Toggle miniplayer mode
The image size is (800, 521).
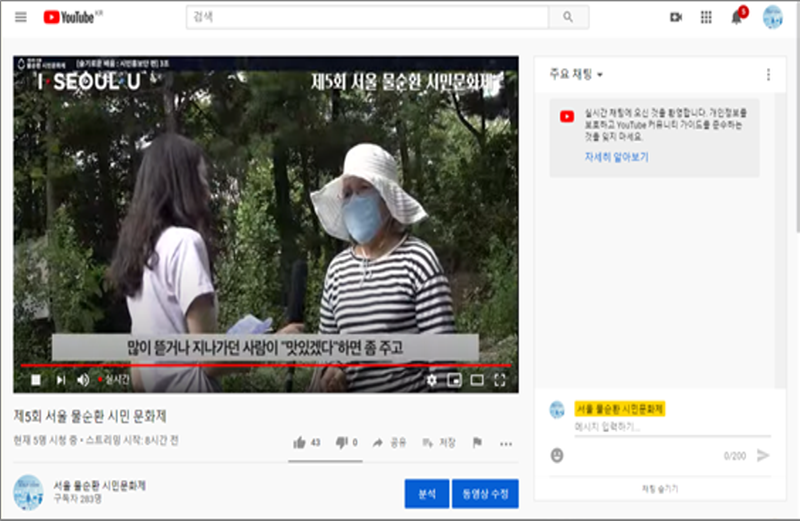(454, 380)
